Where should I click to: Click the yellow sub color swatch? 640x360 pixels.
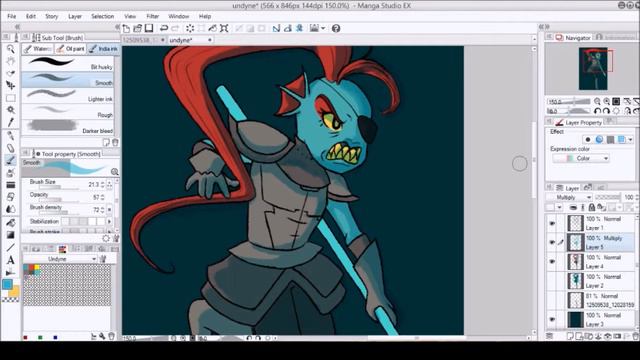pyautogui.click(x=15, y=291)
